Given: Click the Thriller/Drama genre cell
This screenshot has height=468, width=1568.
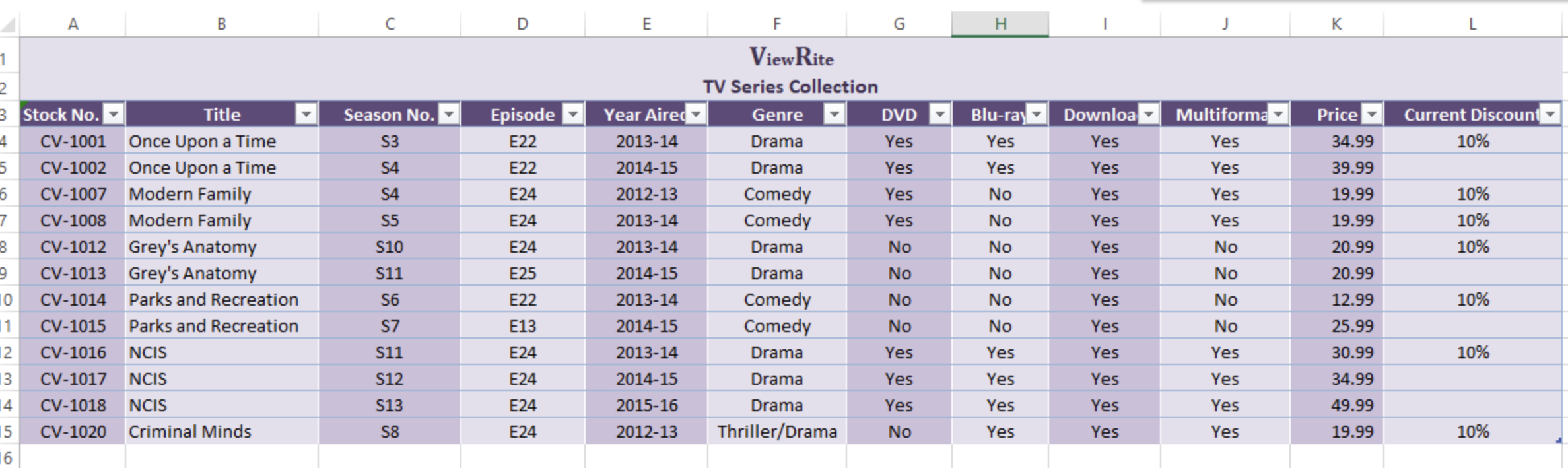Looking at the screenshot, I should 776,431.
